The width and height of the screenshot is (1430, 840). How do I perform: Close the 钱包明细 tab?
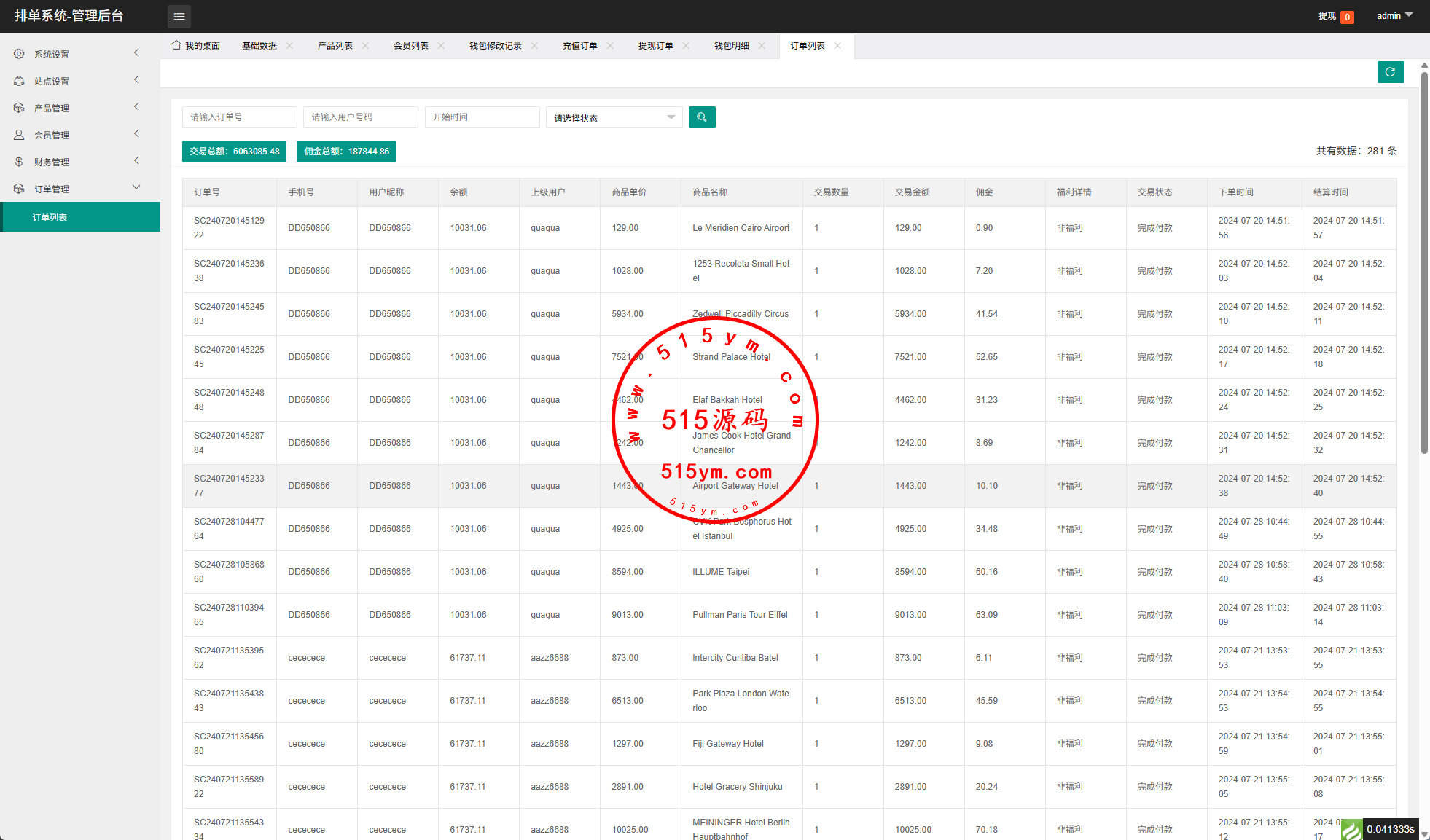762,46
